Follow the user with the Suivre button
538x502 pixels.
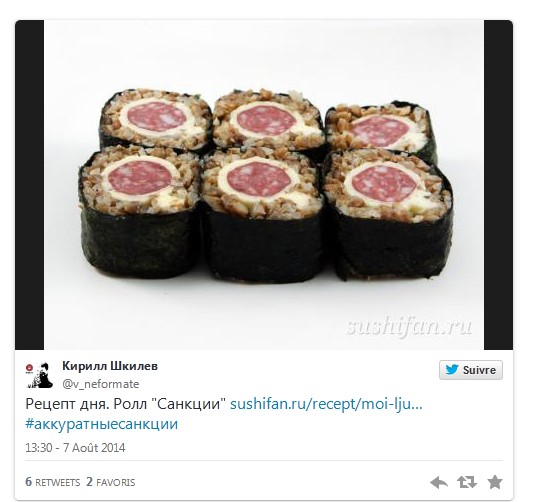tap(471, 370)
